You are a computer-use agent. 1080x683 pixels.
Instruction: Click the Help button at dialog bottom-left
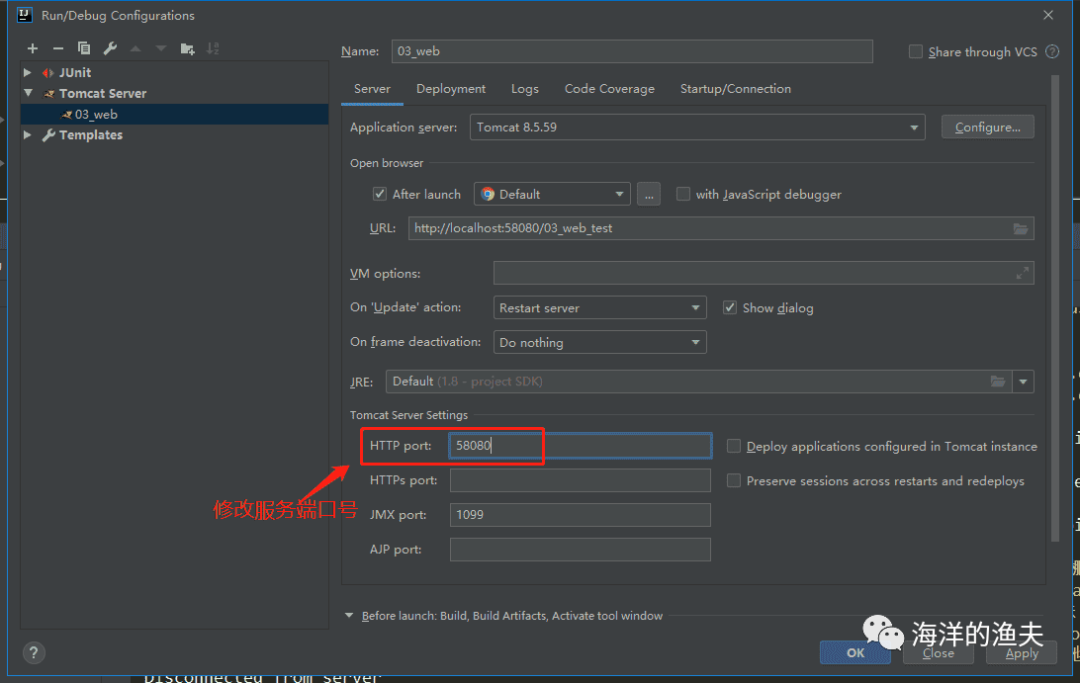(33, 653)
